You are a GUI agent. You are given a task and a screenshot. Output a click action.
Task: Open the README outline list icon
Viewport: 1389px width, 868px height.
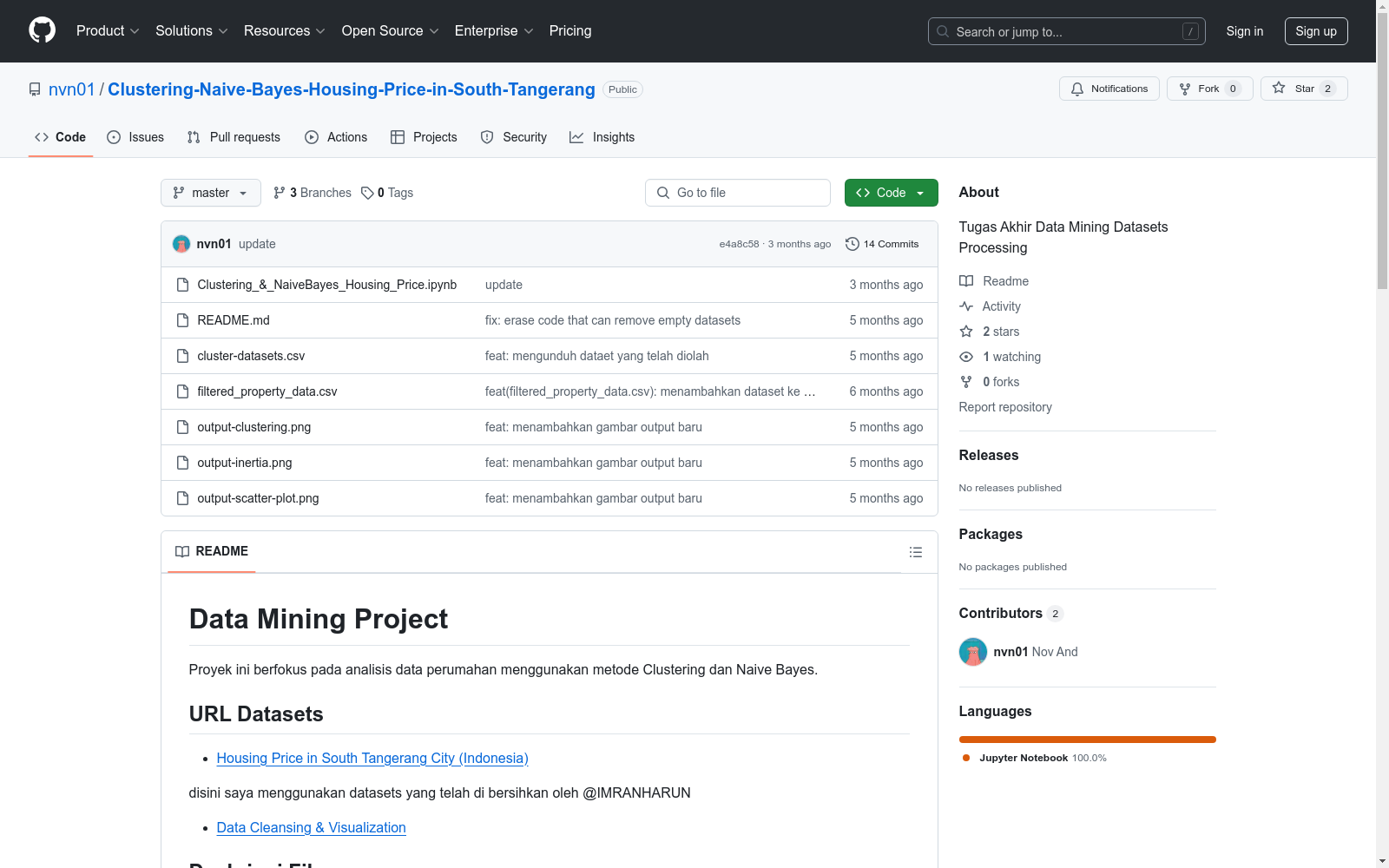915,552
